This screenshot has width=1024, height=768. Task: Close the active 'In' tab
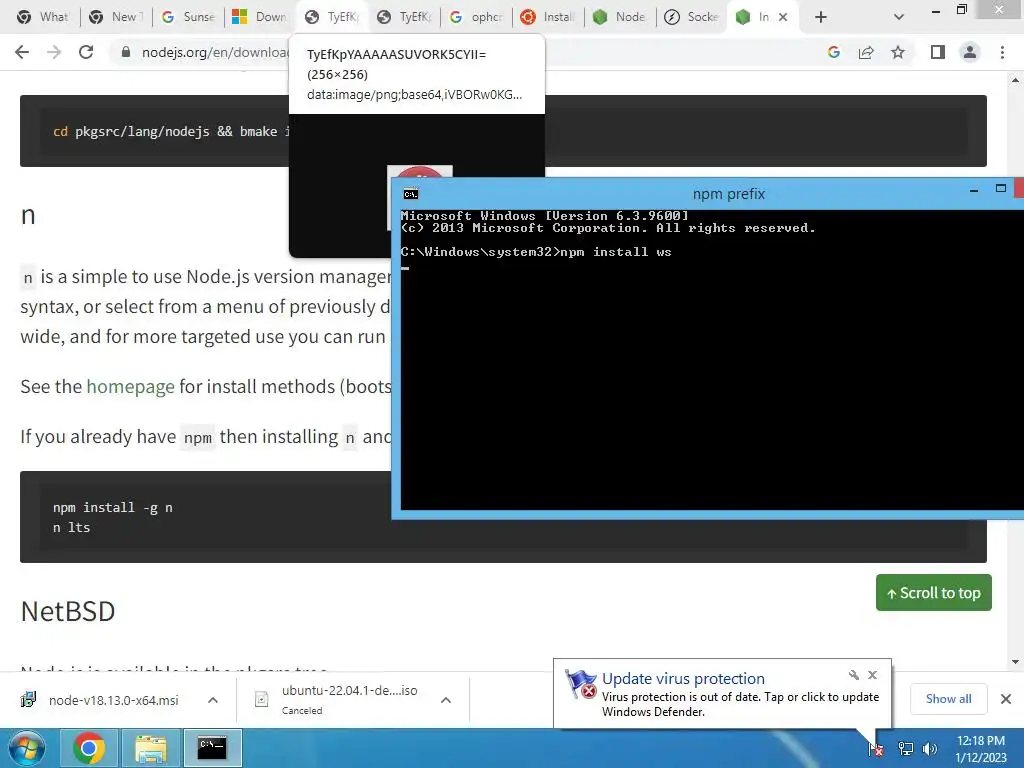click(x=783, y=17)
